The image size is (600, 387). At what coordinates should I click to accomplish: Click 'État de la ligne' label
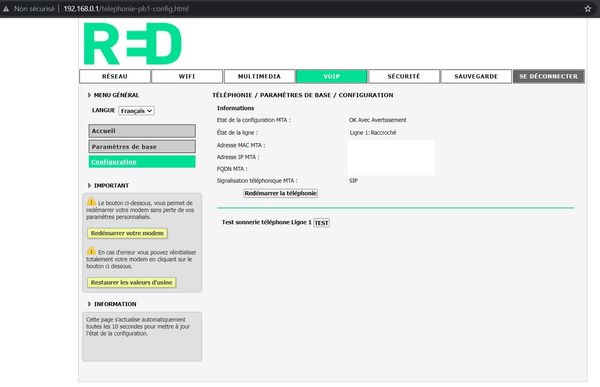[237, 132]
